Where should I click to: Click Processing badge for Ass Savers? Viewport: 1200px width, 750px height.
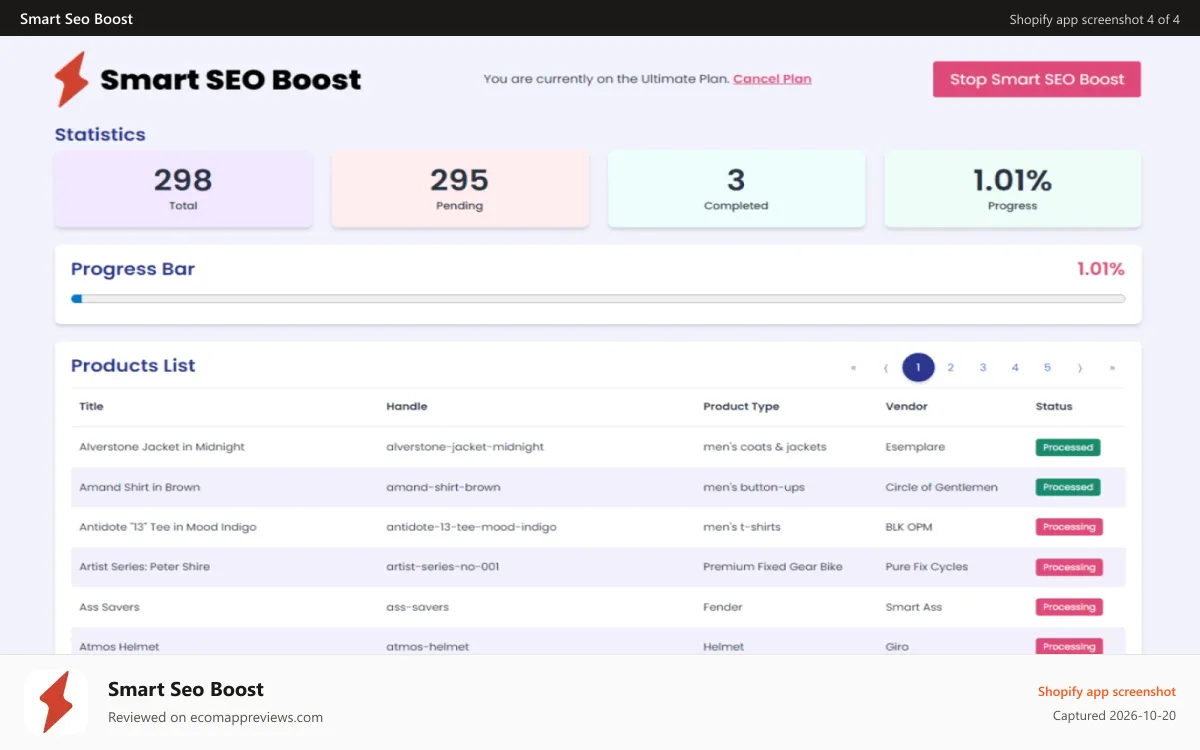[x=1069, y=607]
